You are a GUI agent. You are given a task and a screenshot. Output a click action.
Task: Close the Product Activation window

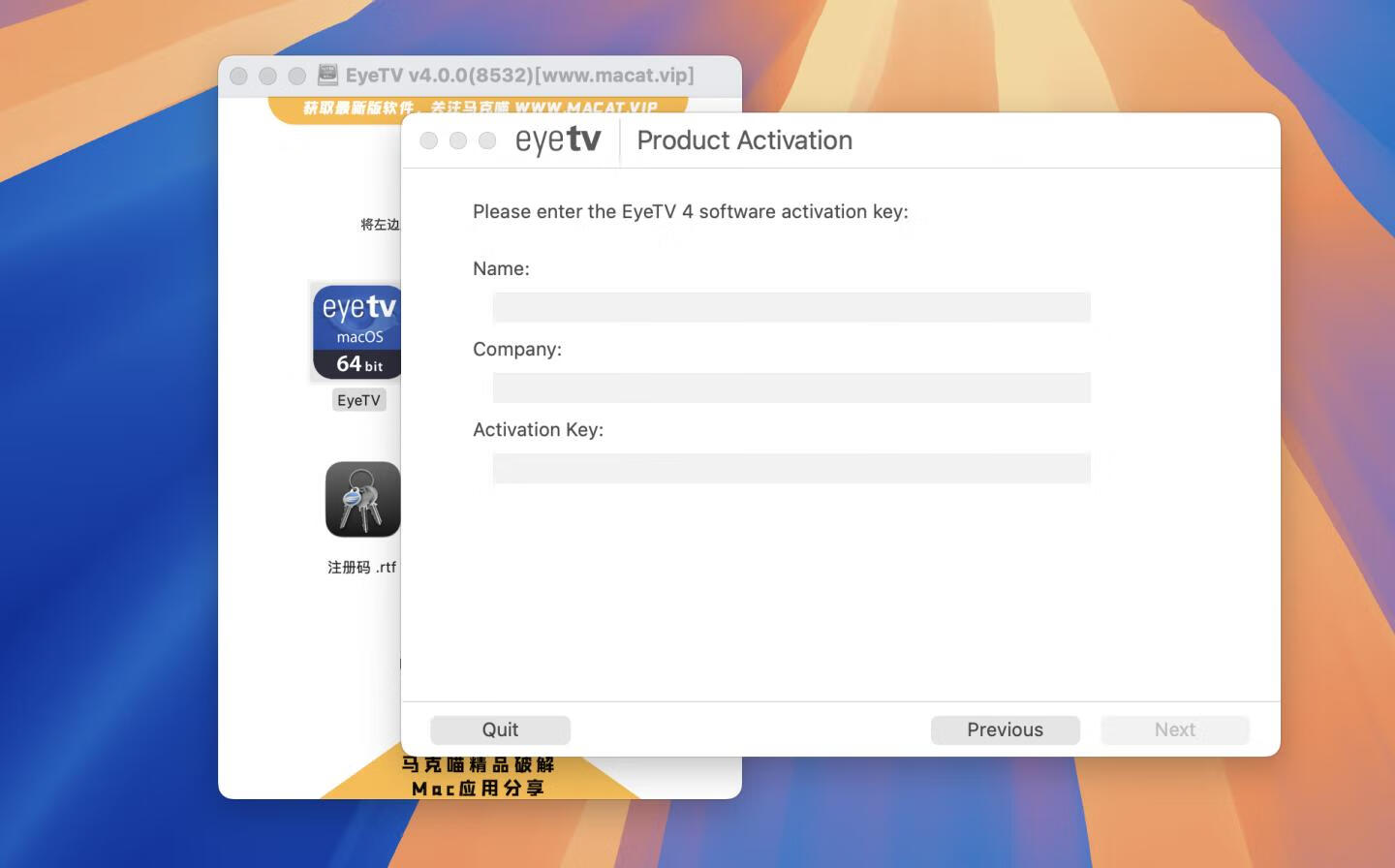pyautogui.click(x=428, y=140)
